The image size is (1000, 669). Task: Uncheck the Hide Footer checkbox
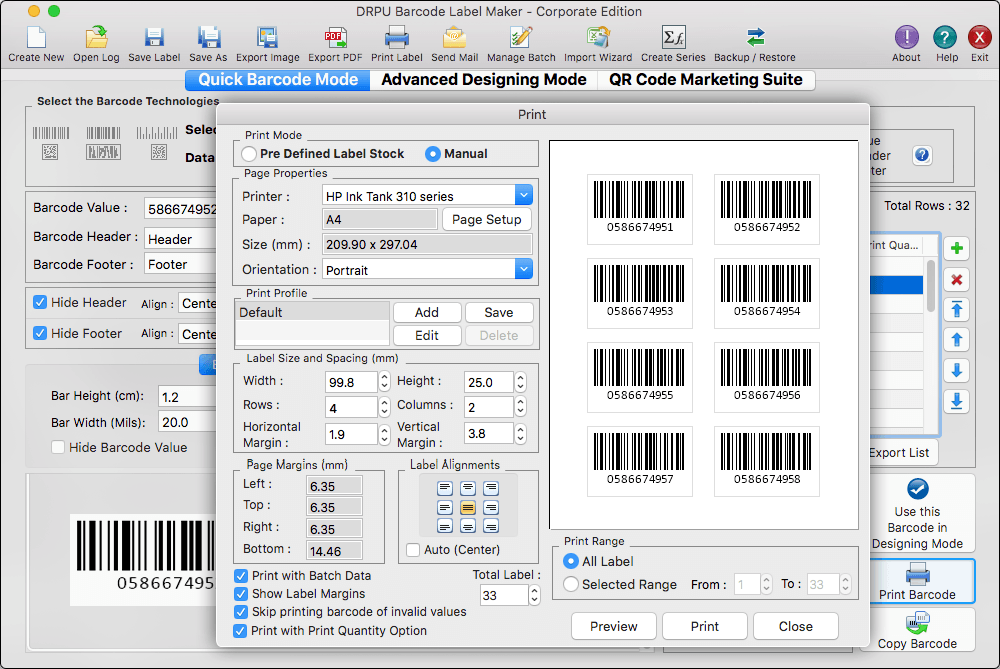40,333
